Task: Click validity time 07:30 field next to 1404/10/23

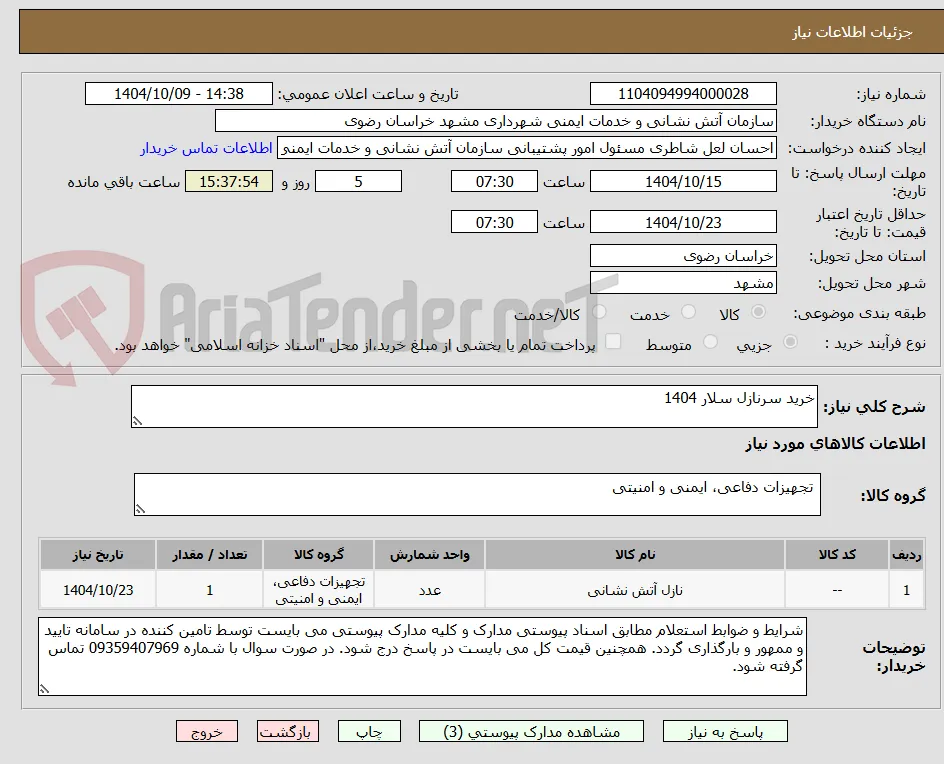Action: [x=494, y=222]
